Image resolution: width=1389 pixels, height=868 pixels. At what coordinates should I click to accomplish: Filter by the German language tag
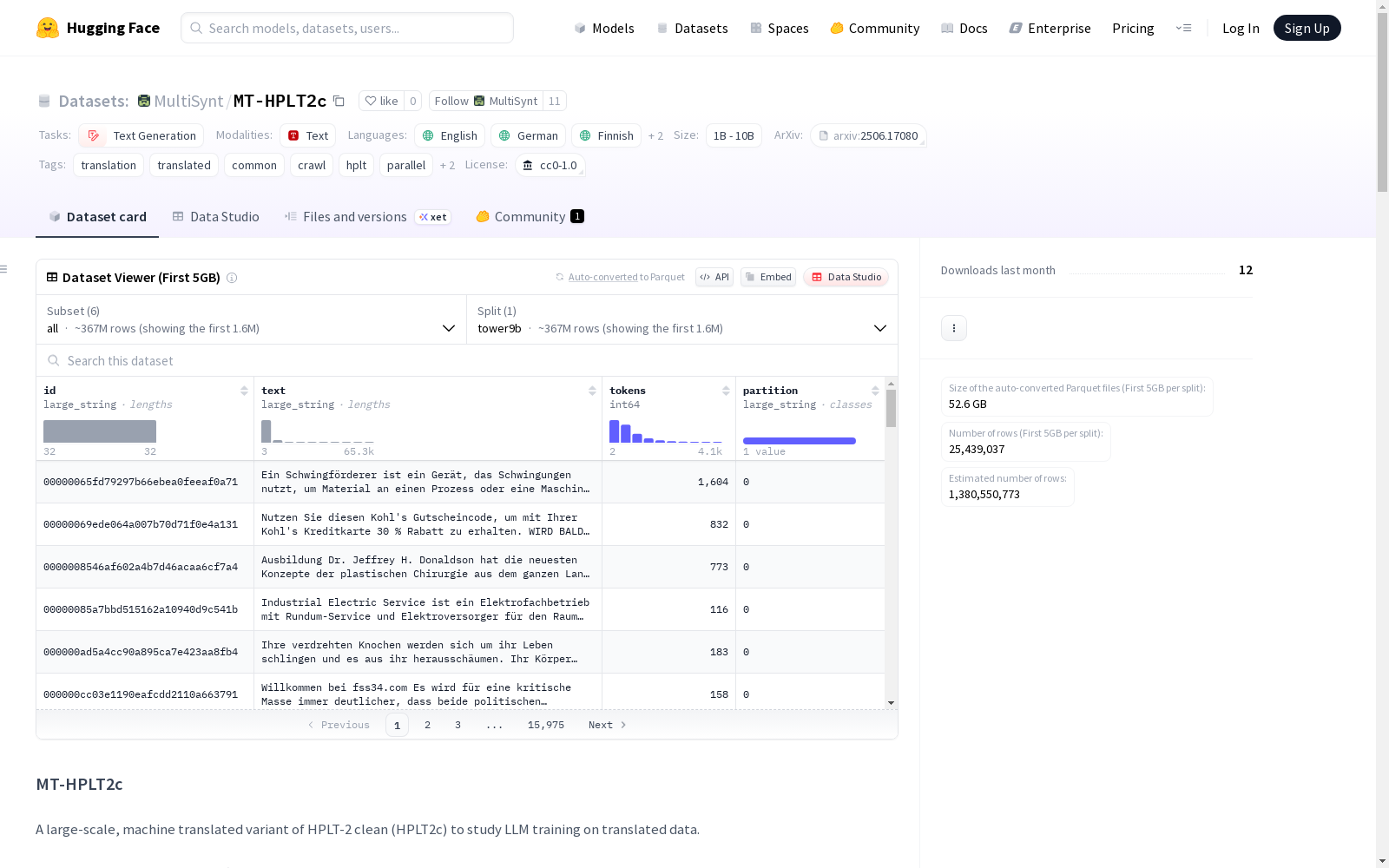529,135
